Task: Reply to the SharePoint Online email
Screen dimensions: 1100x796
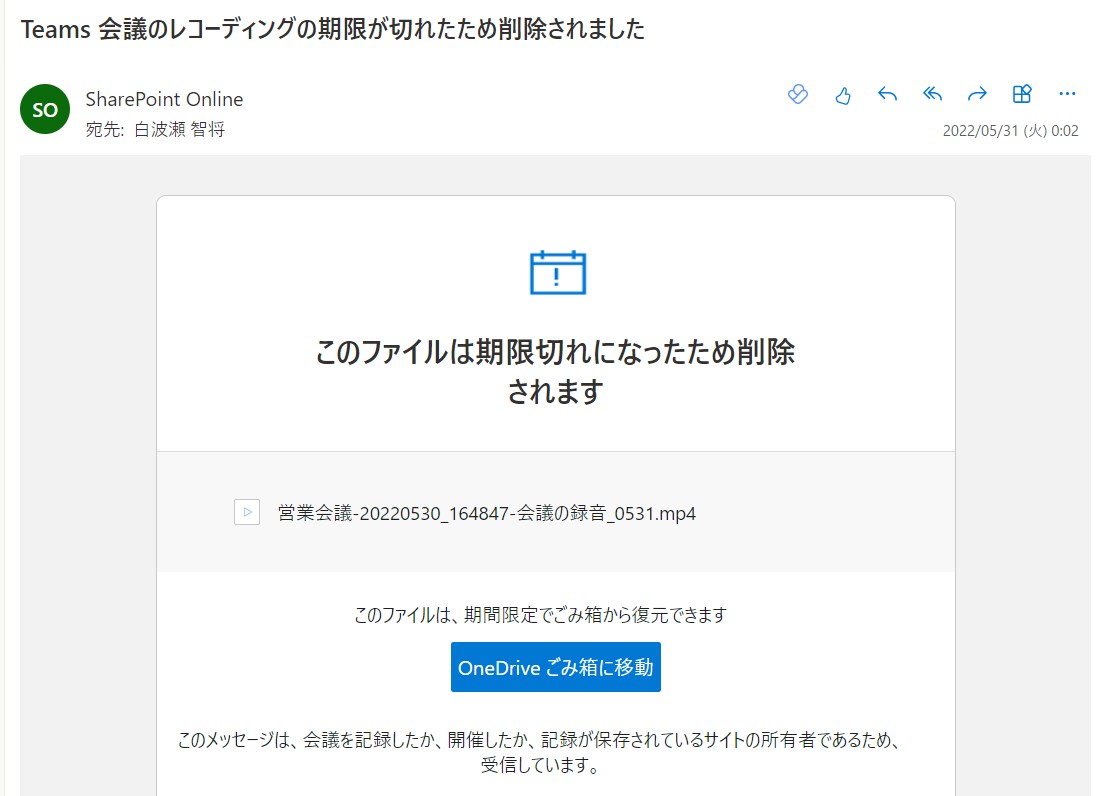Action: (x=887, y=94)
